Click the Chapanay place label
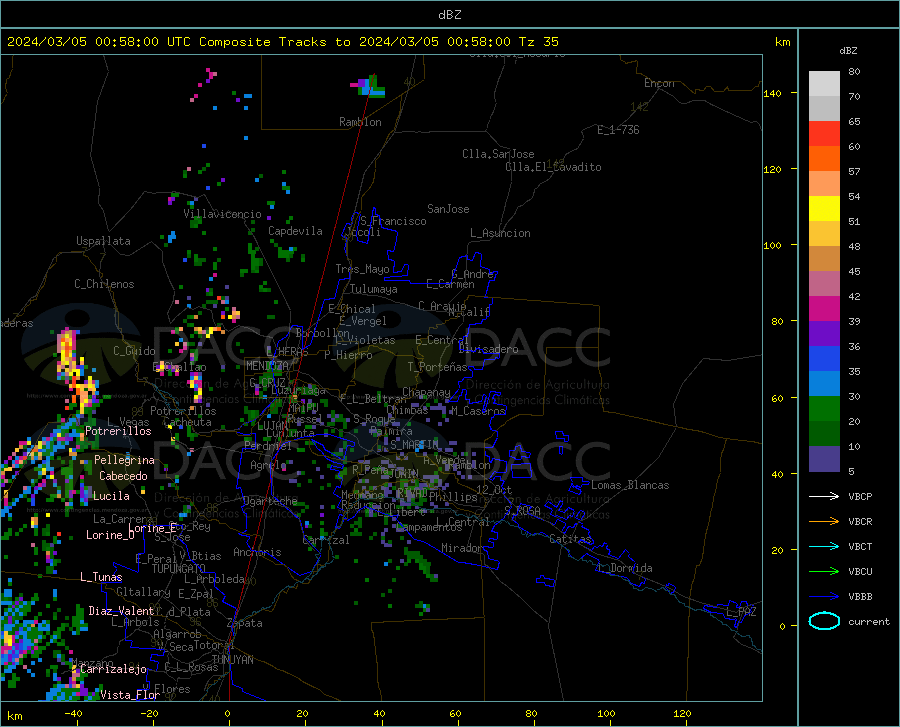Viewport: 900px width, 727px height. tap(426, 392)
